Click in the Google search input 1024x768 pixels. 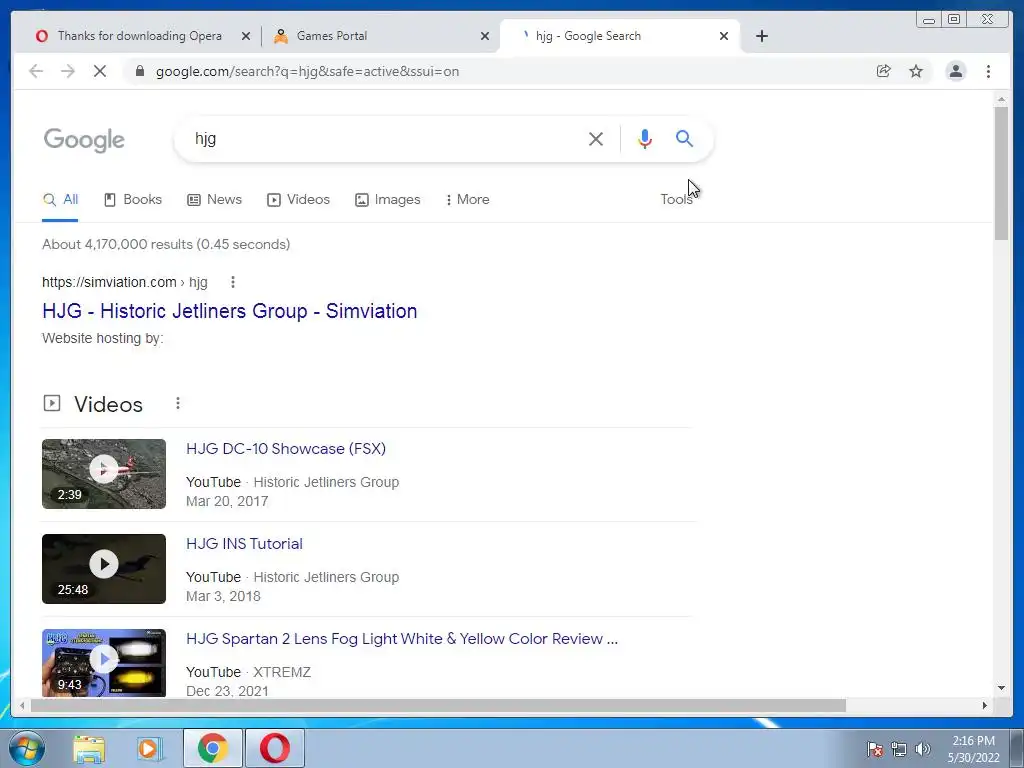(x=385, y=138)
